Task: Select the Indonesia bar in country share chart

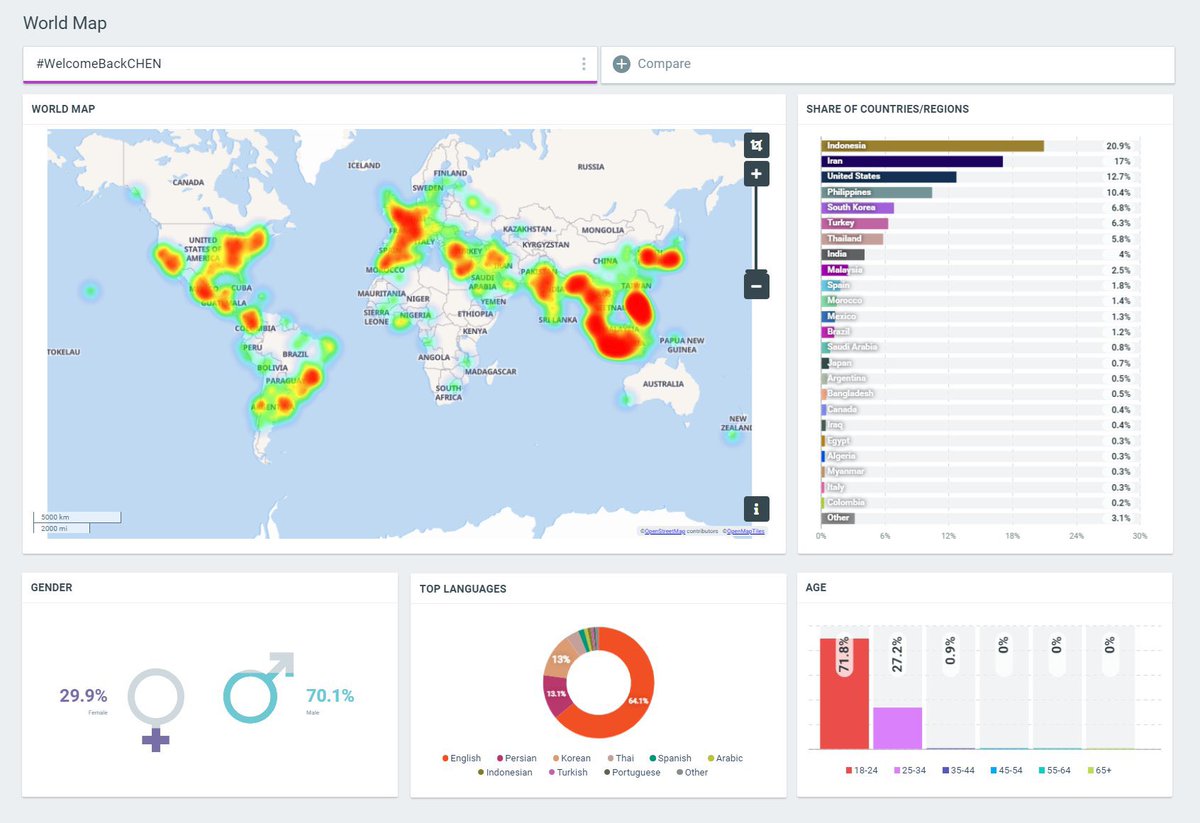Action: click(932, 146)
